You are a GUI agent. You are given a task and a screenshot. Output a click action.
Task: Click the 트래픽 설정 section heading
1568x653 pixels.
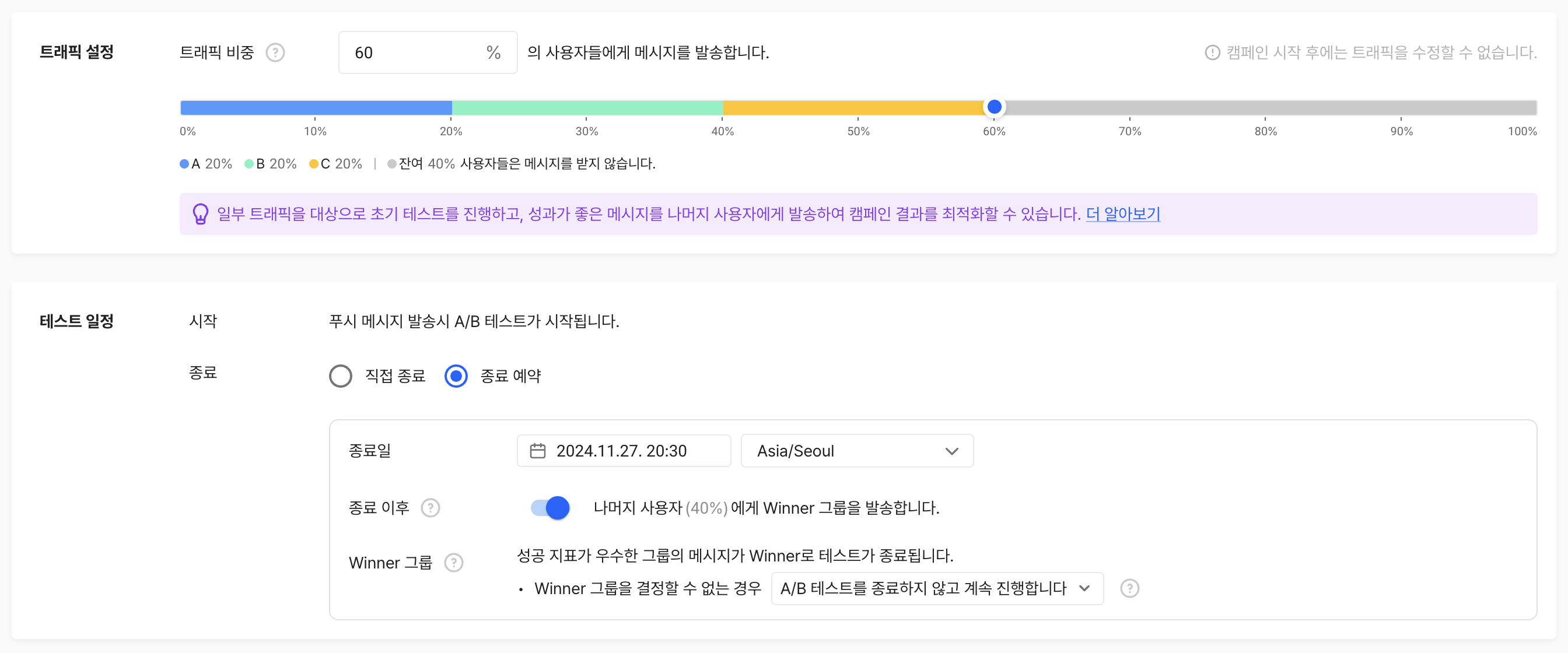pos(76,52)
